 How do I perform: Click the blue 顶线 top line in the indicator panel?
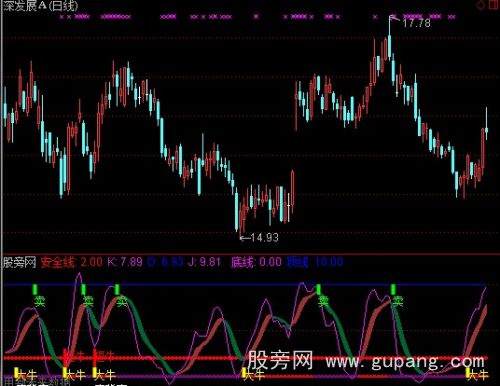click(245, 285)
